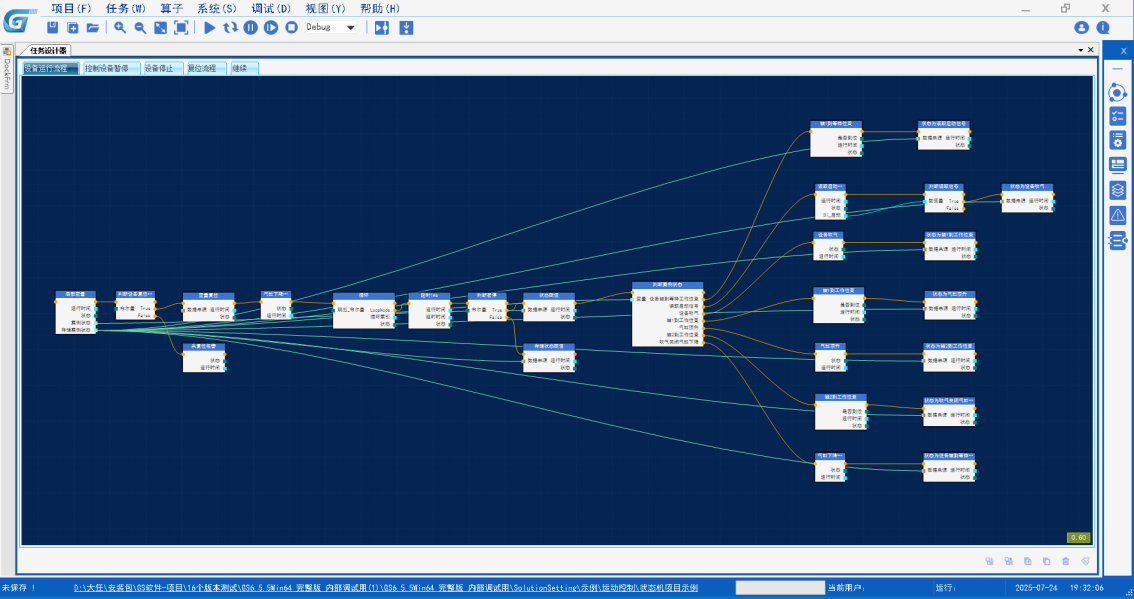Open the checklist sidebar icon

coord(1117,116)
